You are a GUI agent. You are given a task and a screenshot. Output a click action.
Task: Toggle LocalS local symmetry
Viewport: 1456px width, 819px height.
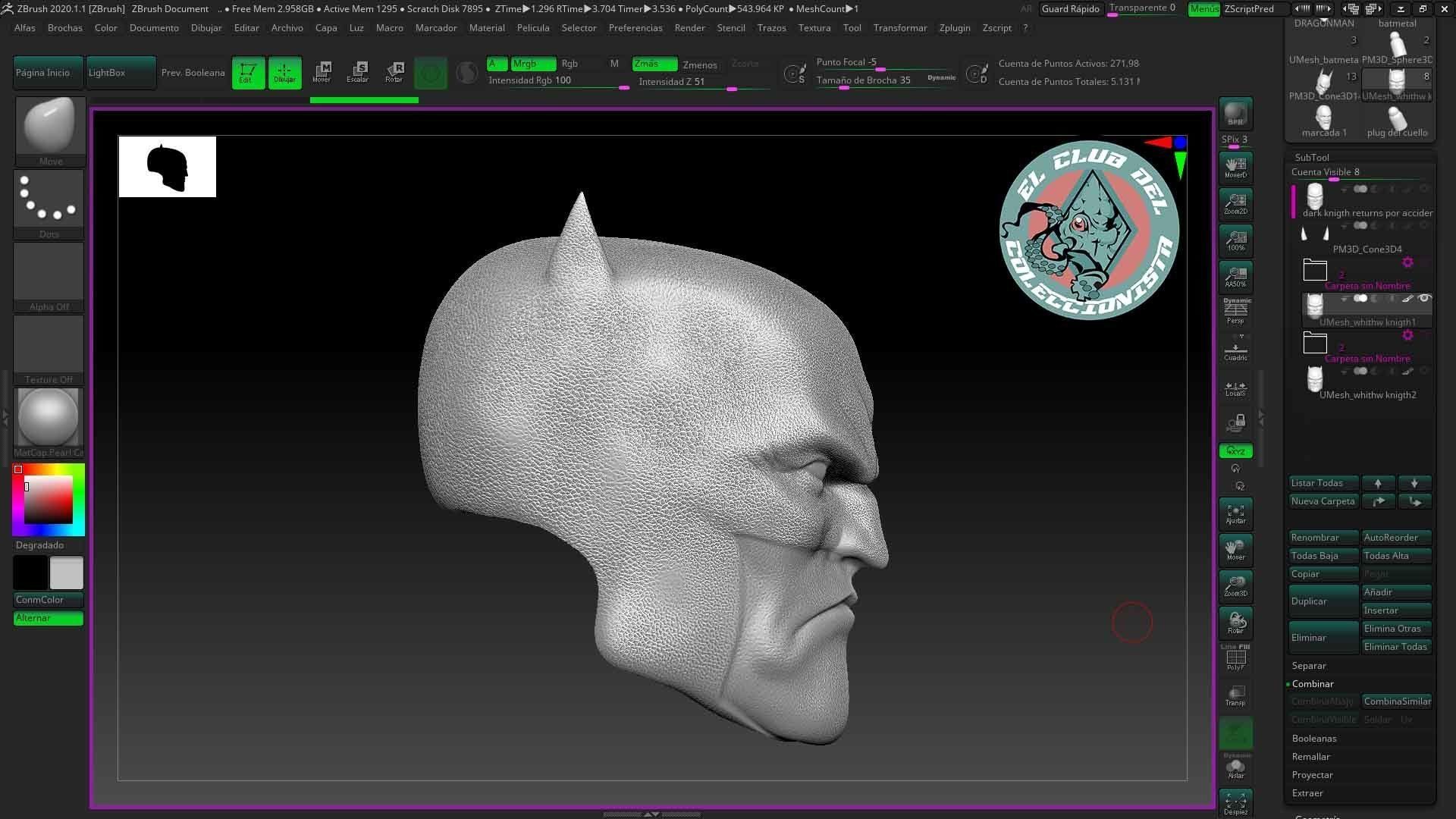(x=1235, y=388)
